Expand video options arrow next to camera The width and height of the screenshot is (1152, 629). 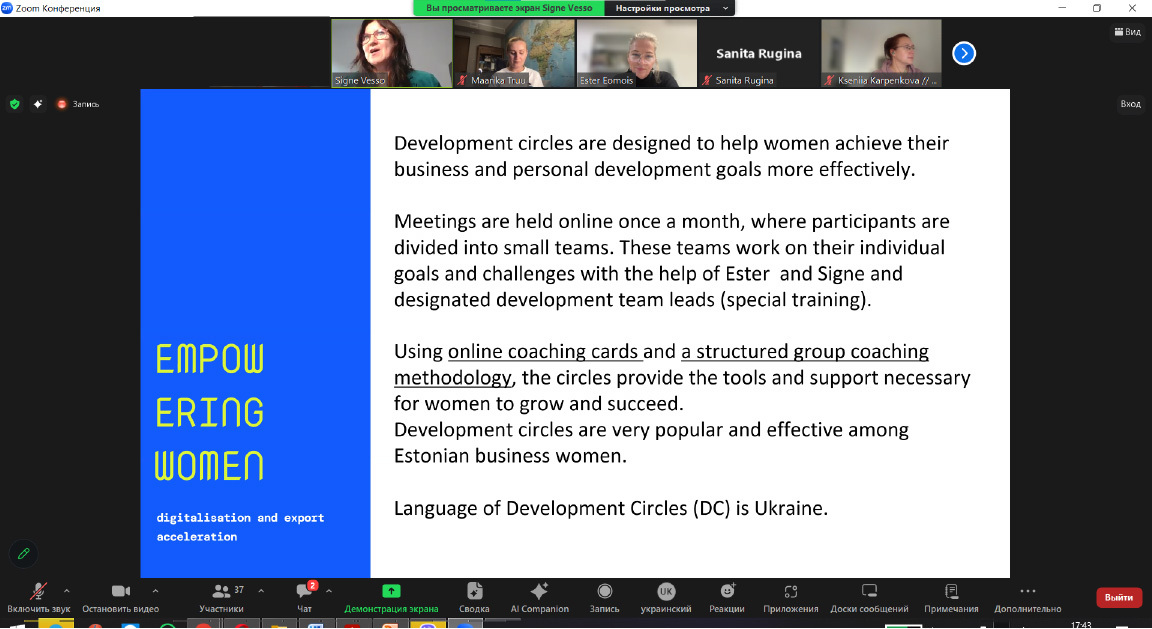[x=155, y=591]
